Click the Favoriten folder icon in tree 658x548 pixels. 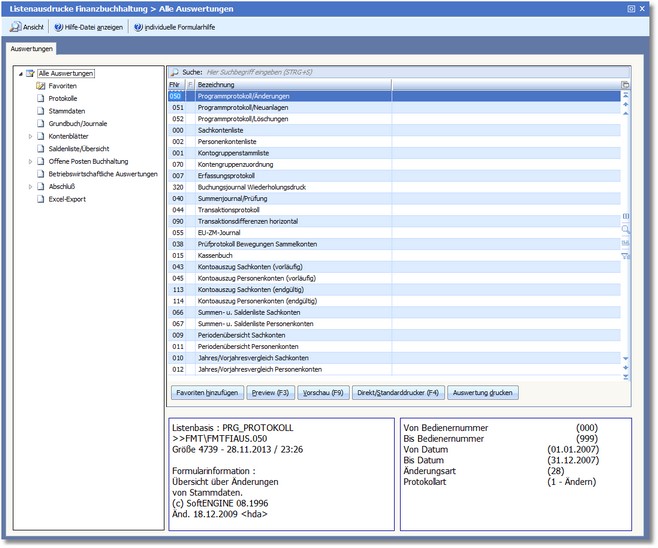(41, 86)
